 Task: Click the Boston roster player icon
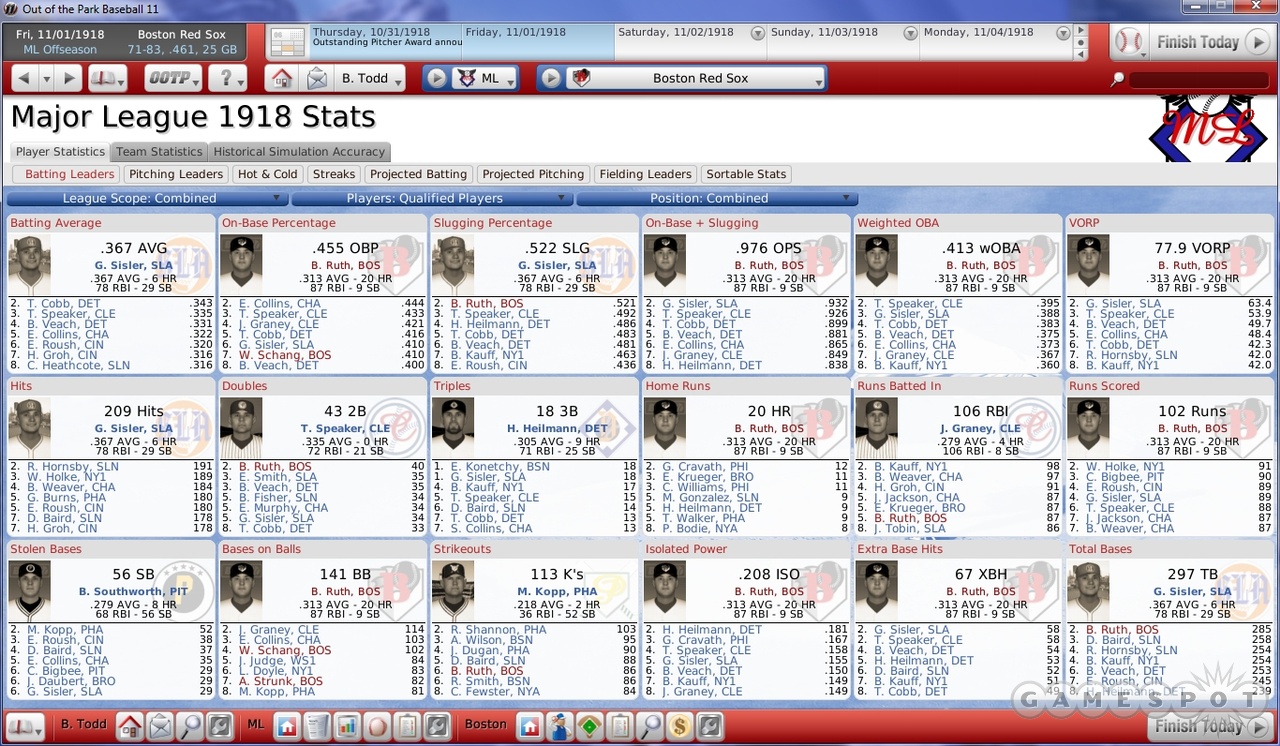click(559, 726)
